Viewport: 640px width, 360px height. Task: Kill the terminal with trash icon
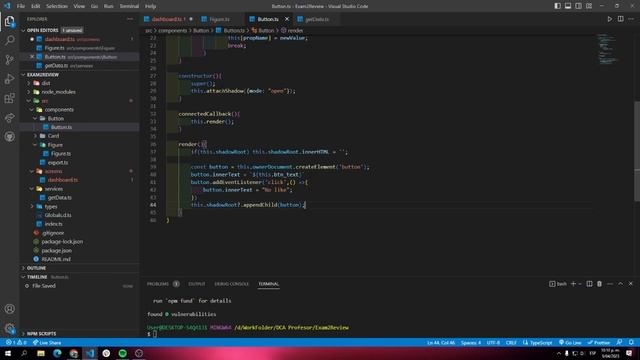coord(599,284)
